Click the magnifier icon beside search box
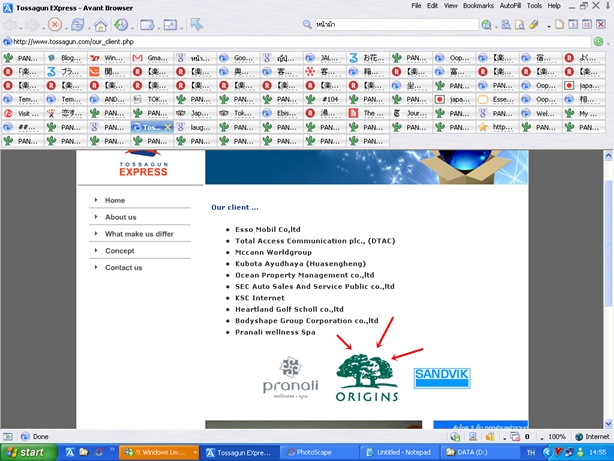 coord(307,24)
